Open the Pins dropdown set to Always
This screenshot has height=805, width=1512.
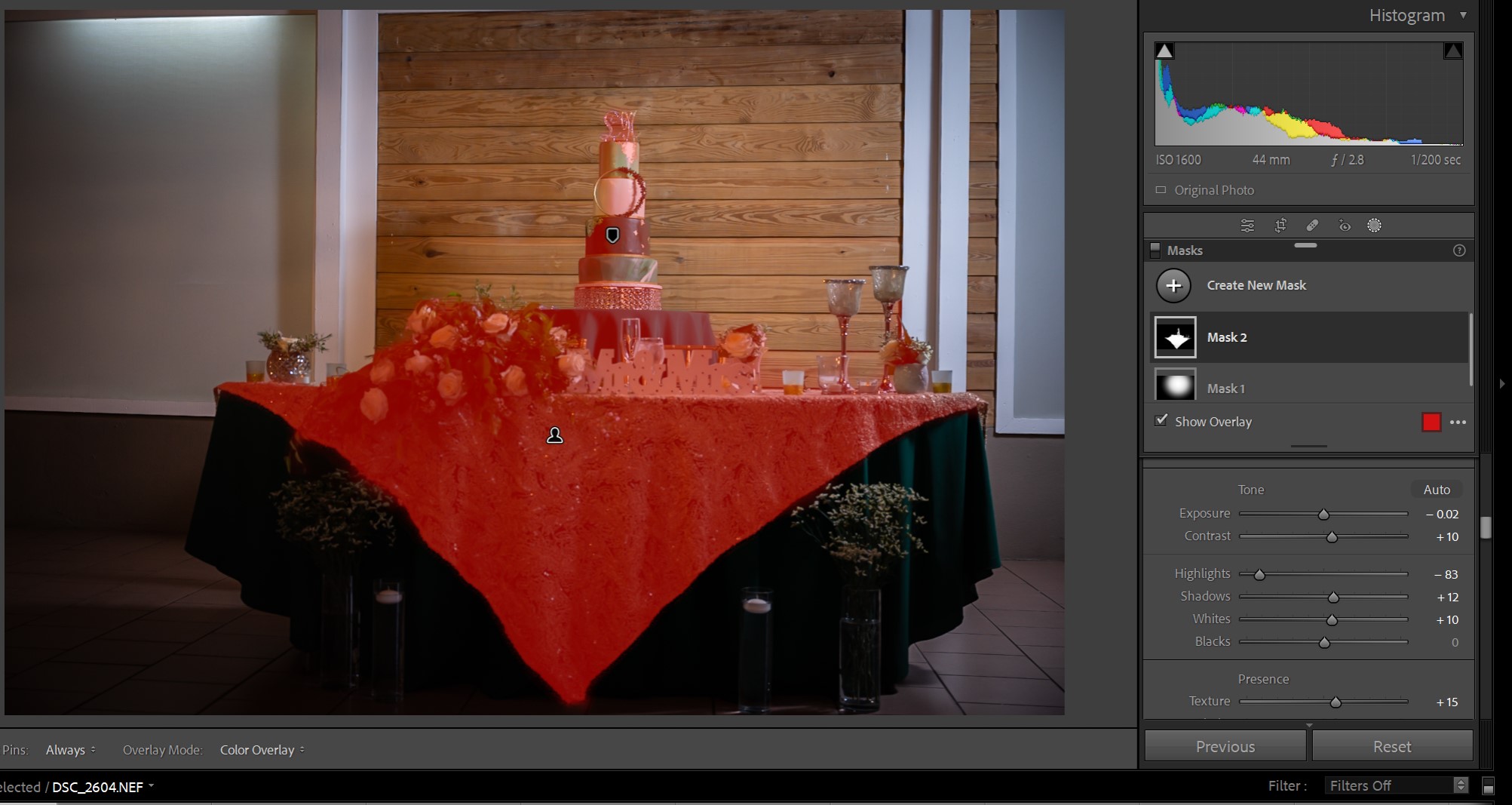[x=71, y=749]
